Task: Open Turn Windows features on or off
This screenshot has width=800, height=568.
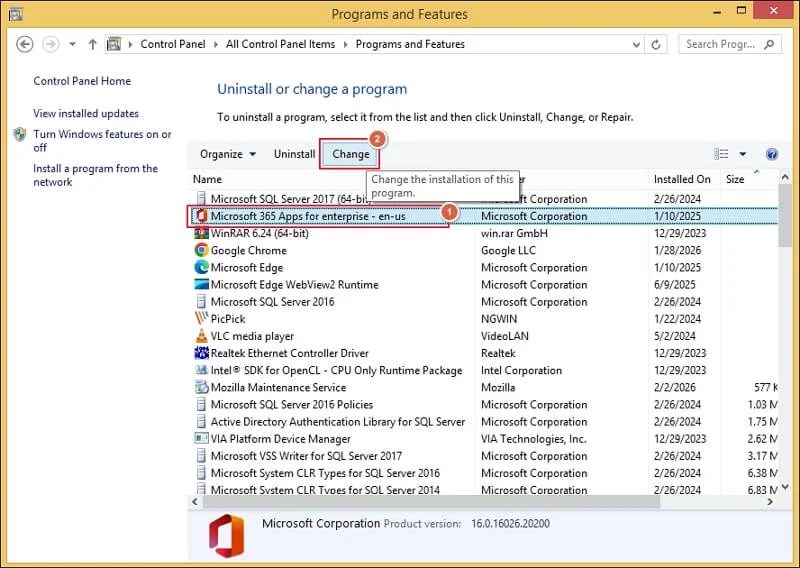Action: coord(102,141)
